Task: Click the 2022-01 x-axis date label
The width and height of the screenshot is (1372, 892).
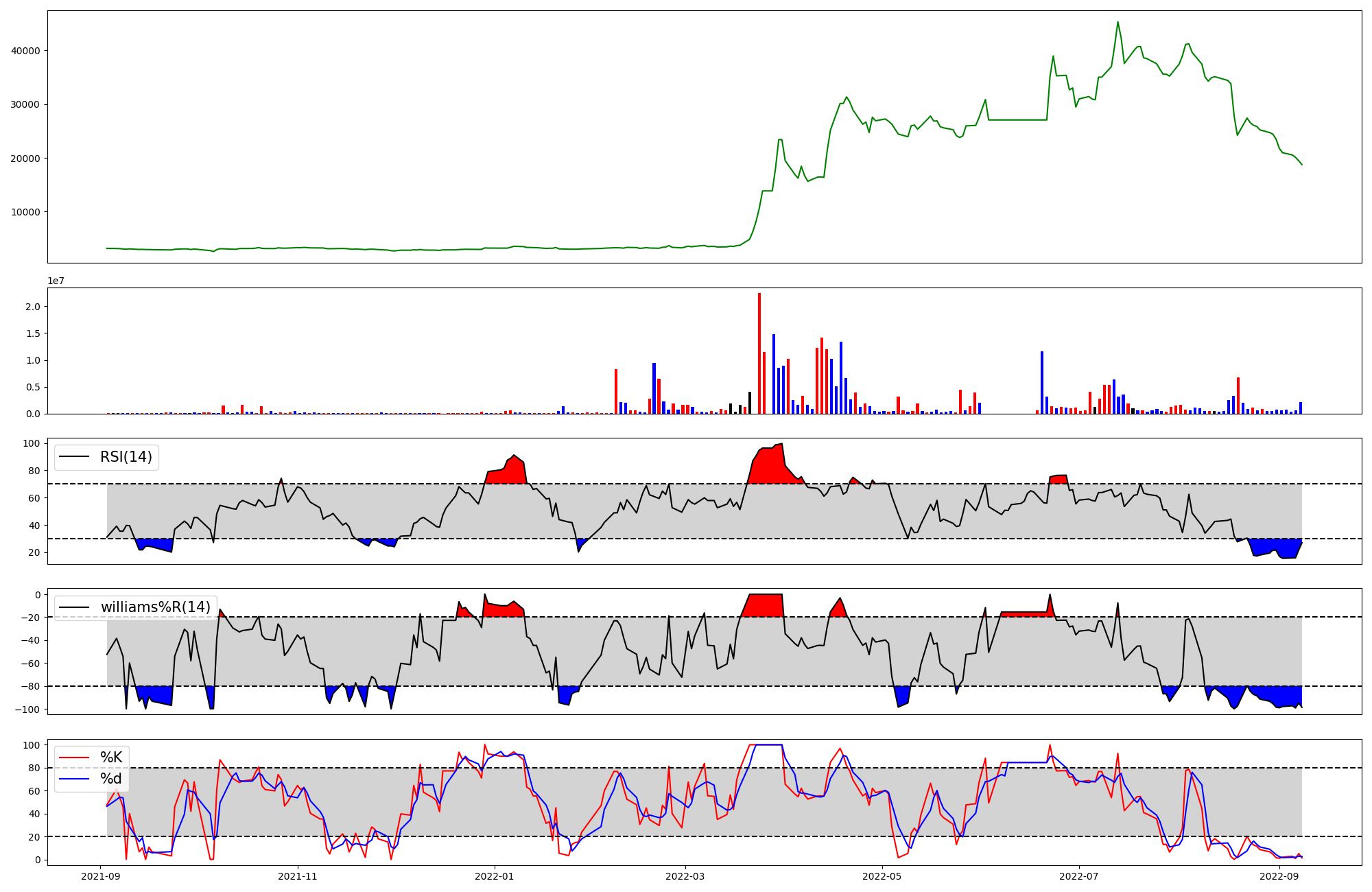Action: [494, 876]
